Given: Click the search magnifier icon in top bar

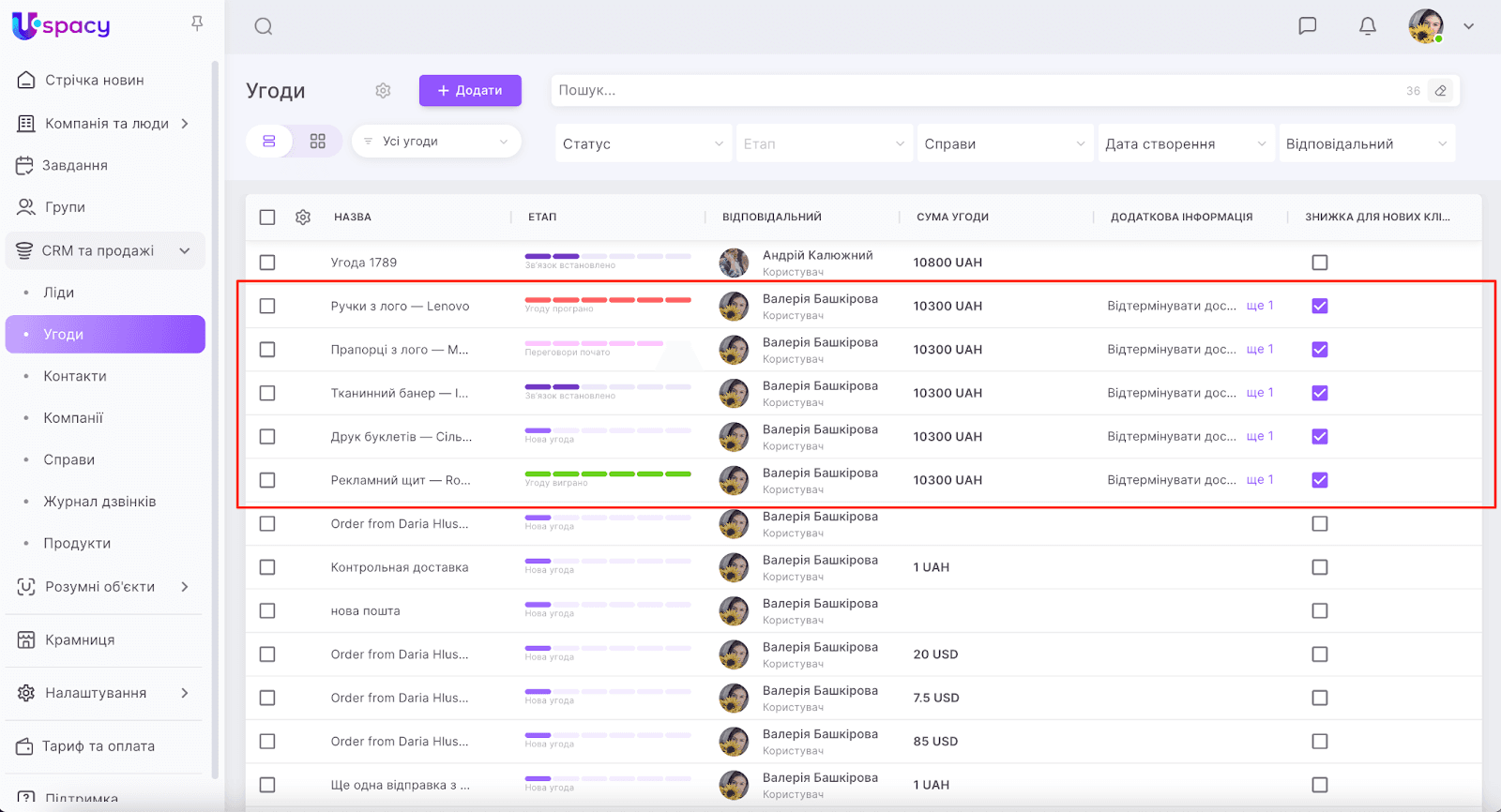Looking at the screenshot, I should click(264, 26).
